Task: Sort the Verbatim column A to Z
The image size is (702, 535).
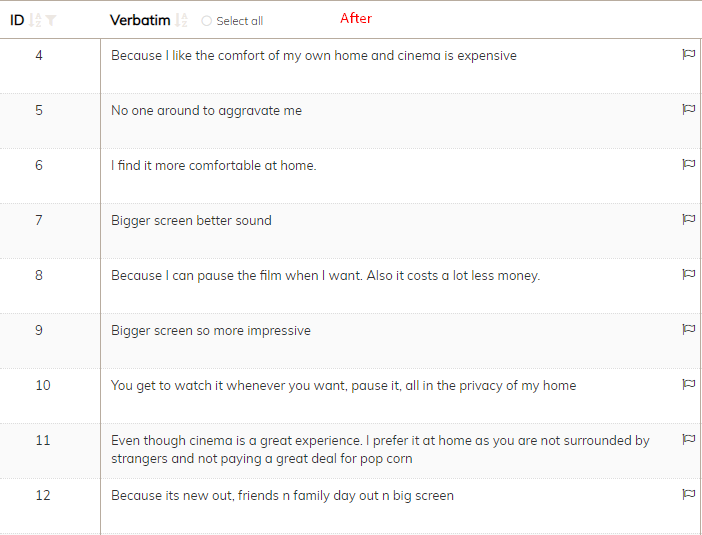Action: point(181,21)
